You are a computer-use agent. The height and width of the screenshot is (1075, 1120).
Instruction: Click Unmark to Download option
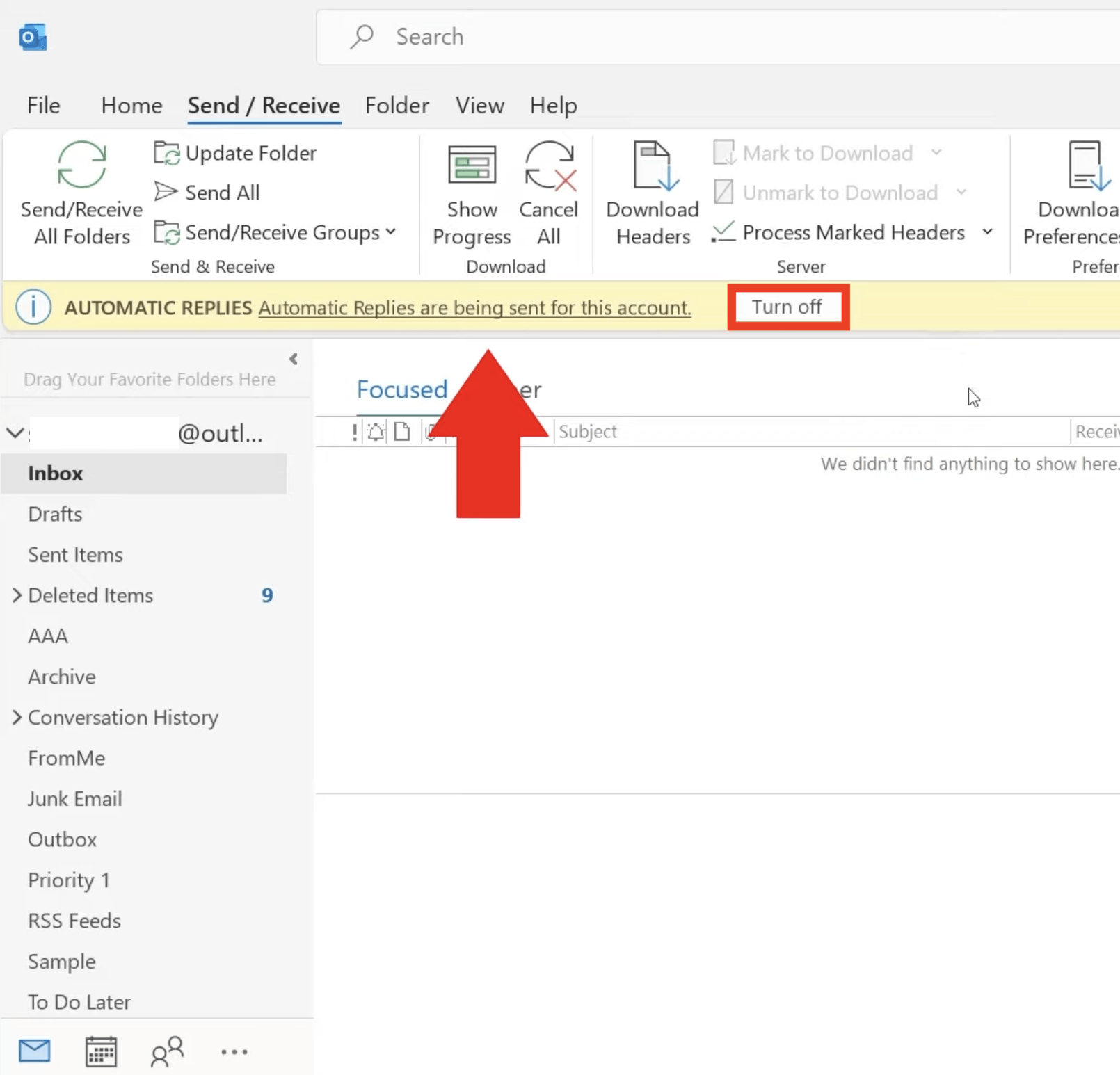click(826, 193)
